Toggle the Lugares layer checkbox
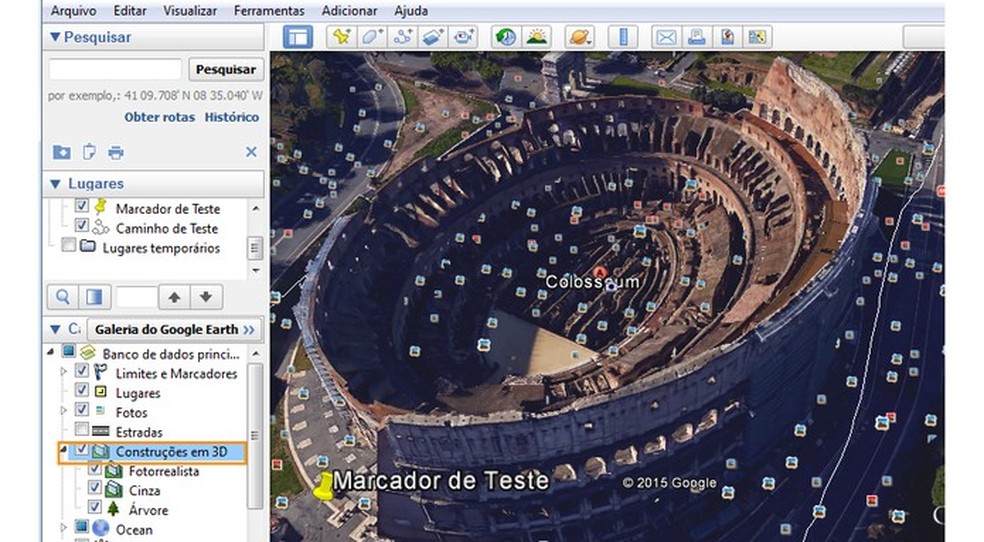Screen dimensions: 984x542 (x=82, y=390)
